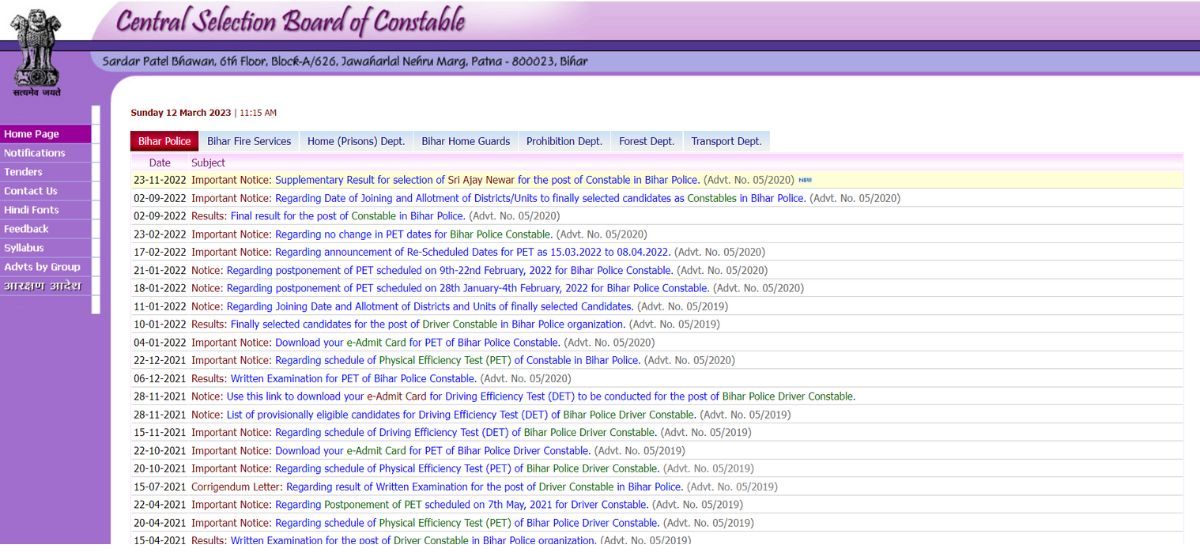This screenshot has height=552, width=1200.
Task: Switch to Forest Dept. tab
Action: (647, 141)
